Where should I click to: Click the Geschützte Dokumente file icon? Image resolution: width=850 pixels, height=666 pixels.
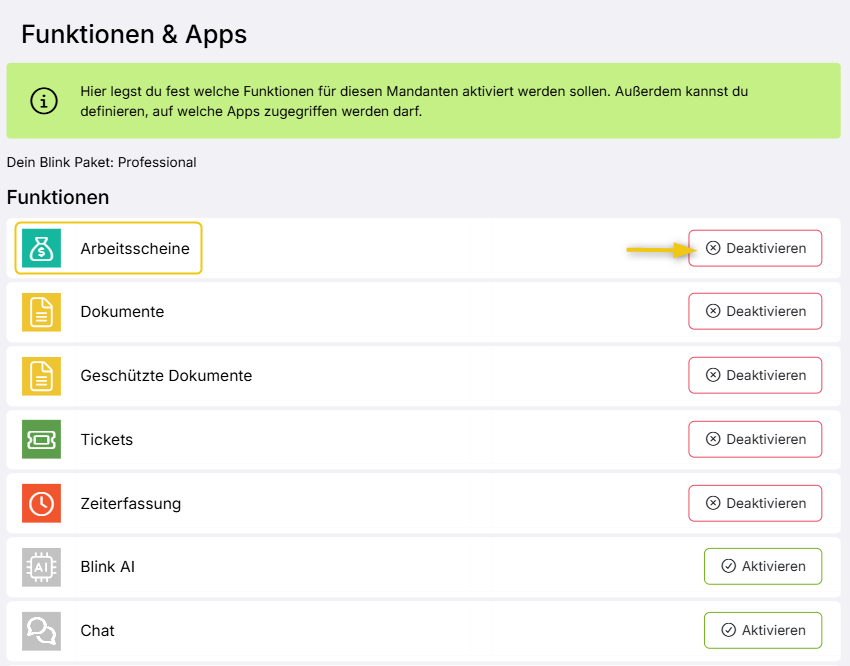click(x=41, y=376)
